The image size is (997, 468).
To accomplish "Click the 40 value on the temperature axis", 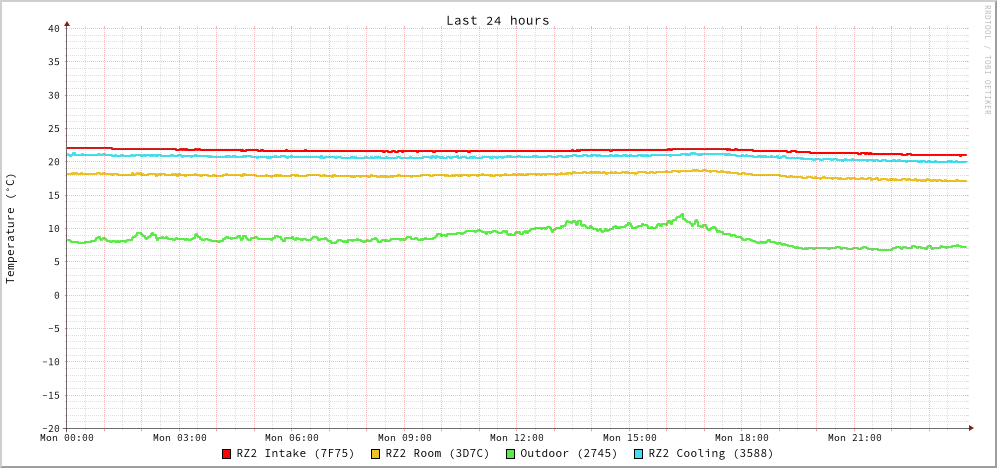I will (53, 28).
